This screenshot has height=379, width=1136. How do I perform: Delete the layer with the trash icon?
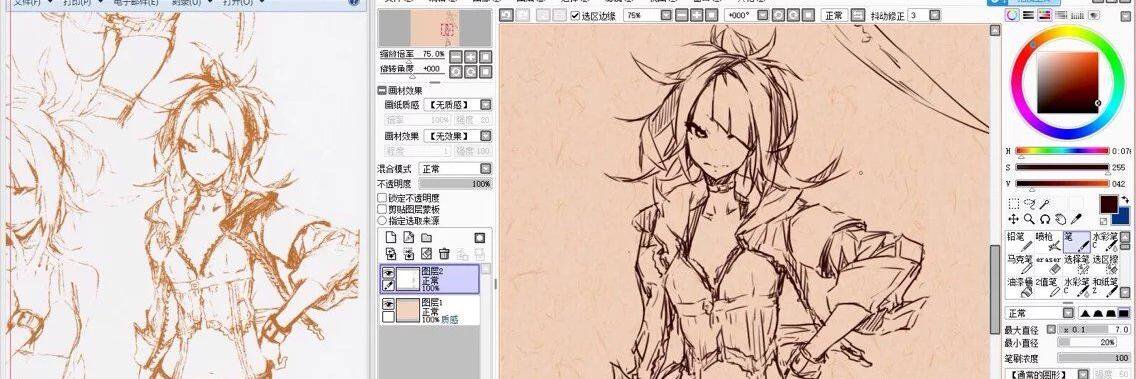coord(444,254)
